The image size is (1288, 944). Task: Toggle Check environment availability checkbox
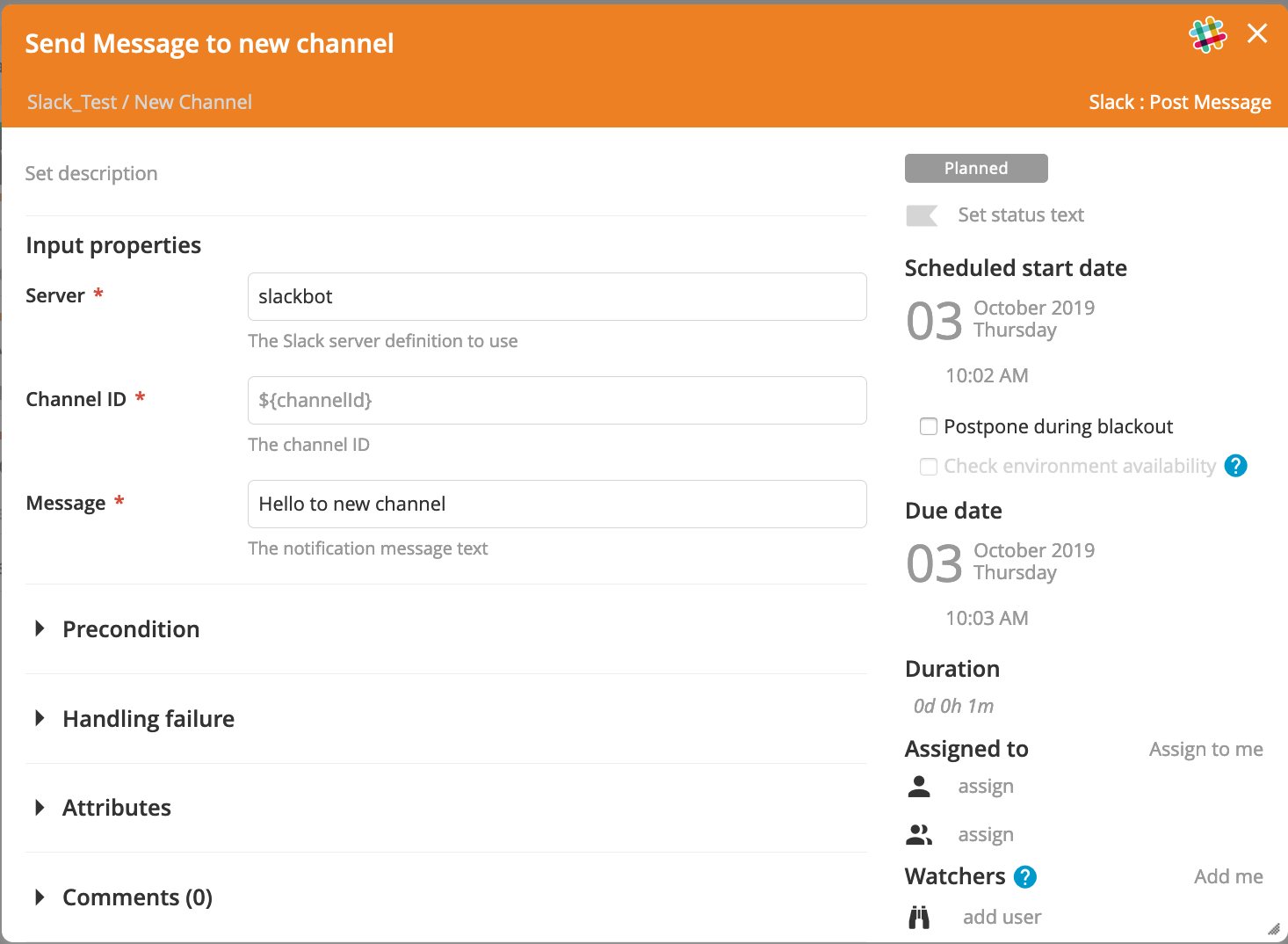pyautogui.click(x=929, y=466)
